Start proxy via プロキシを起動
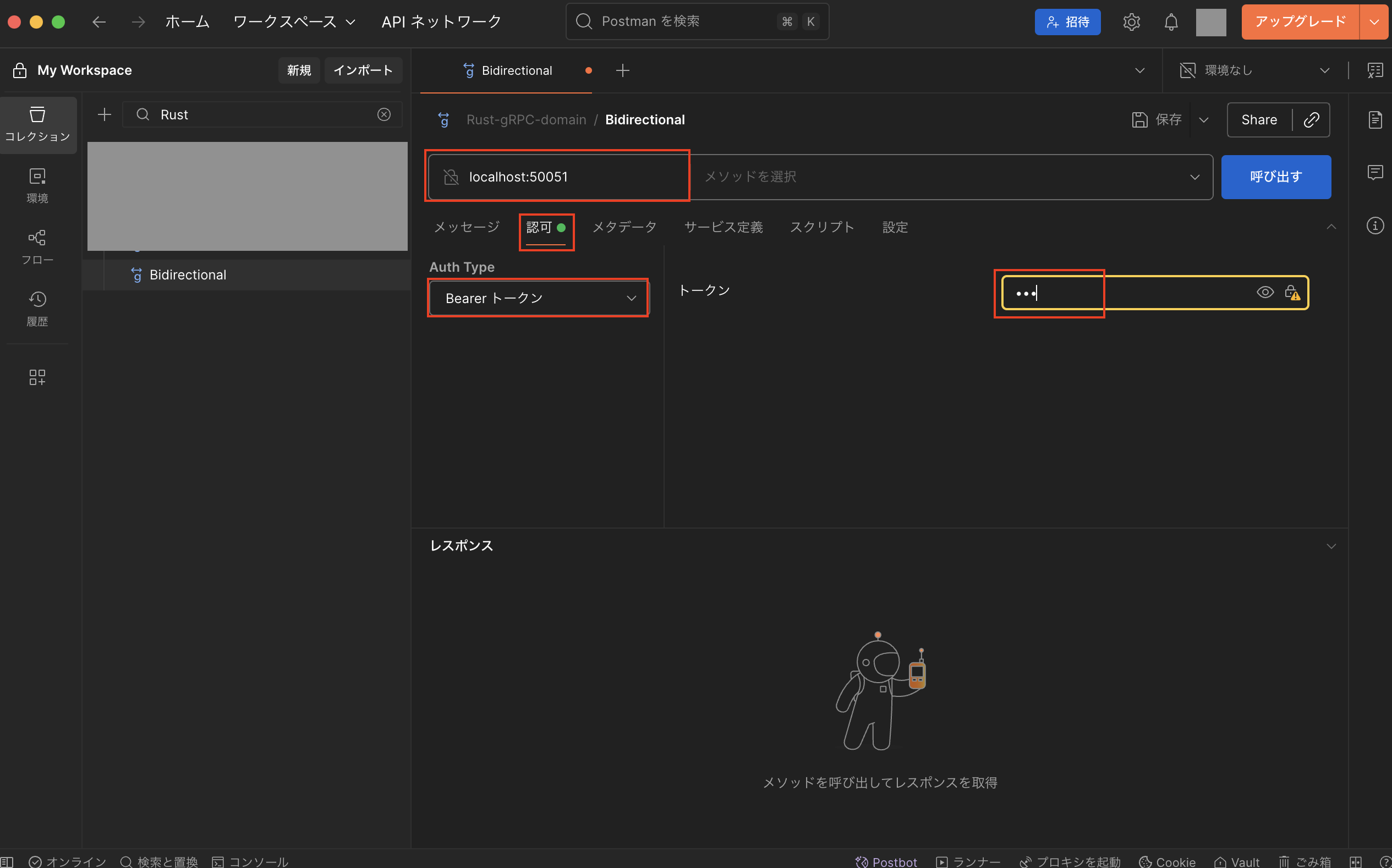Screen dimensions: 1392x868 [1070, 862]
